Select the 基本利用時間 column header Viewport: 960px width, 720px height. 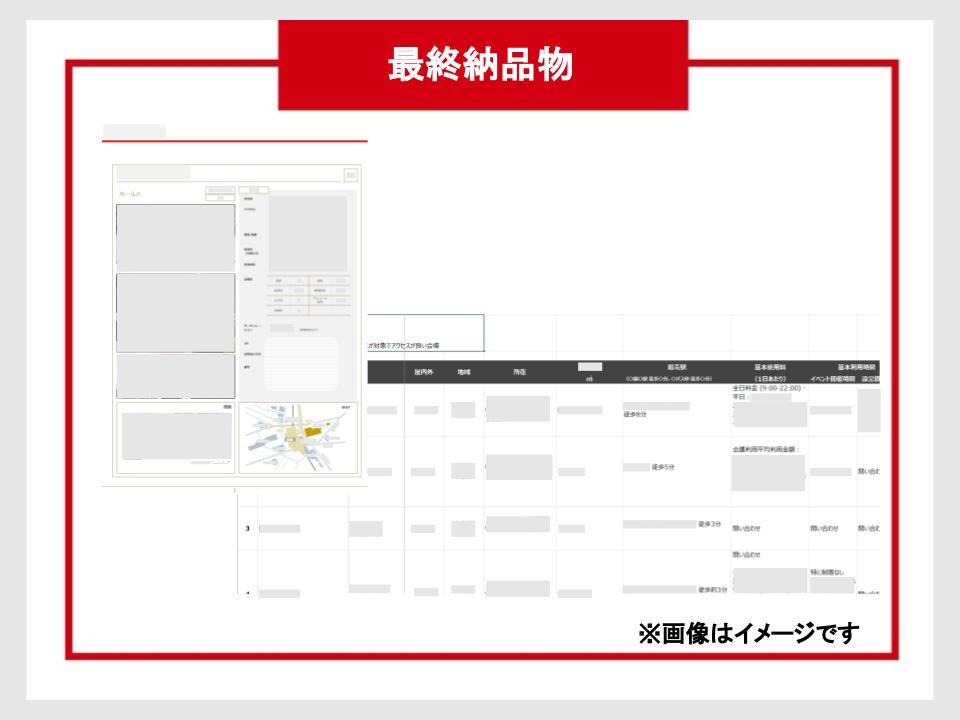tap(857, 367)
